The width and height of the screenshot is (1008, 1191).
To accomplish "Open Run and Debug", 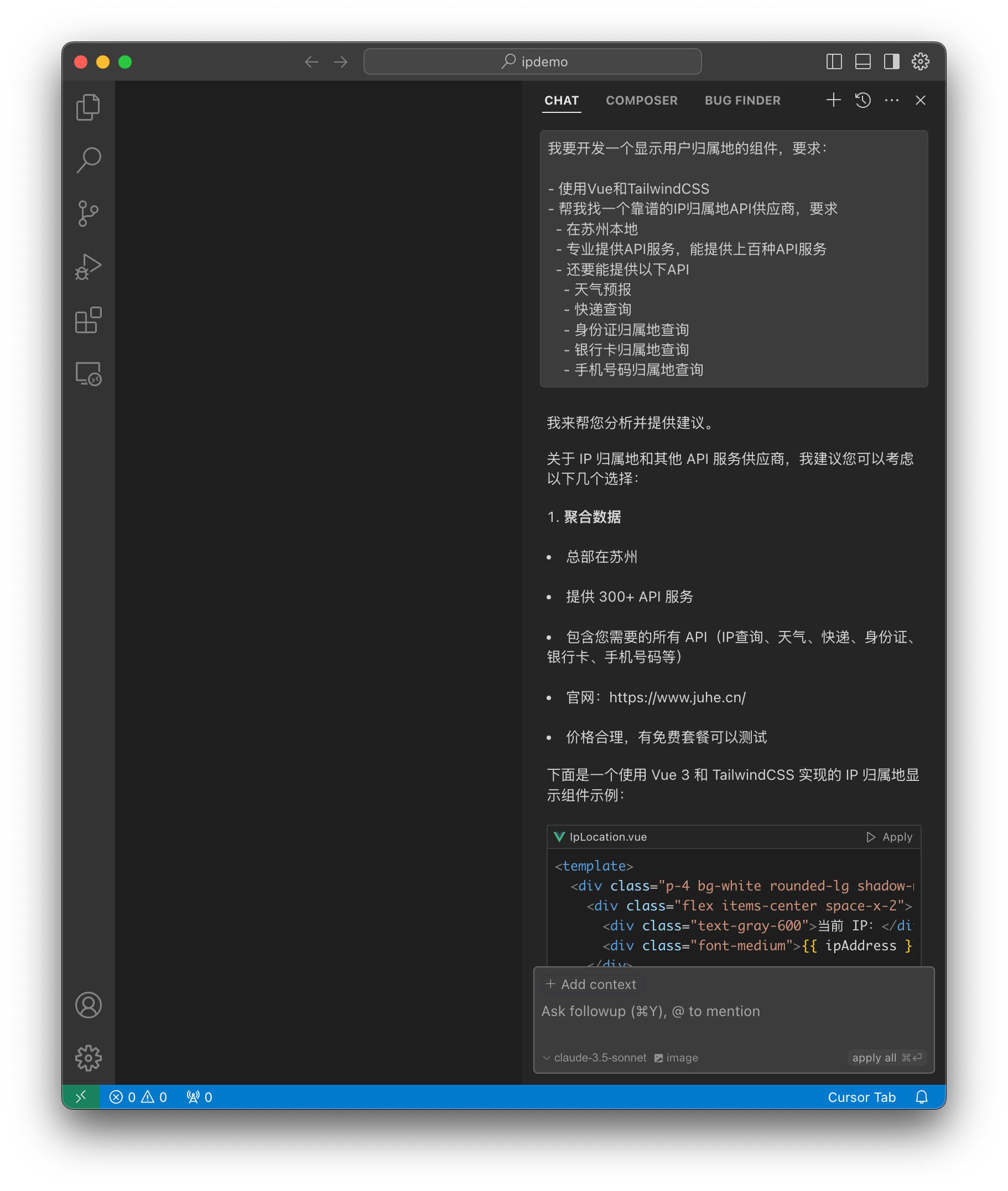I will (x=88, y=266).
